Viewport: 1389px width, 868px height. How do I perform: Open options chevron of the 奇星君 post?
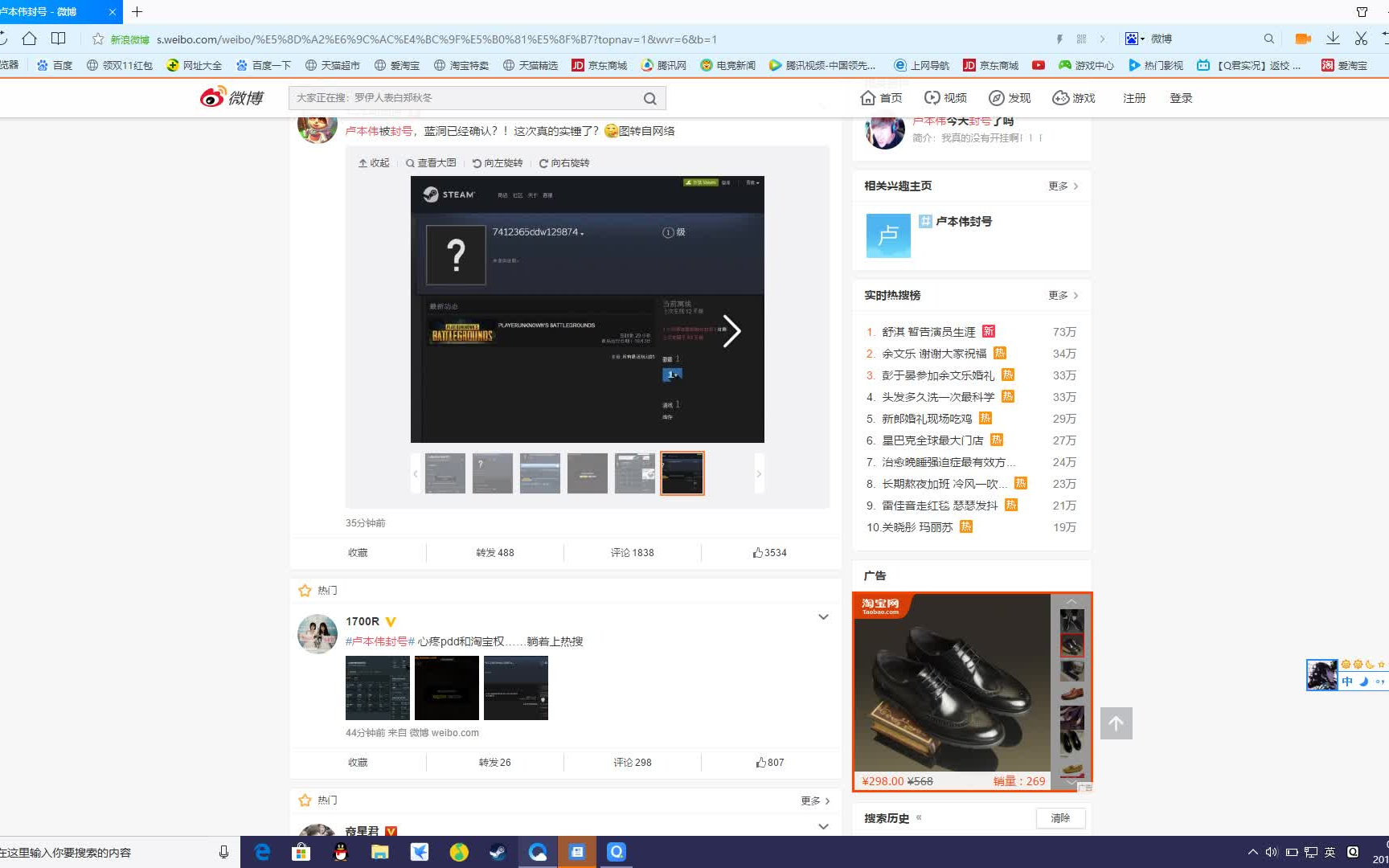(823, 826)
